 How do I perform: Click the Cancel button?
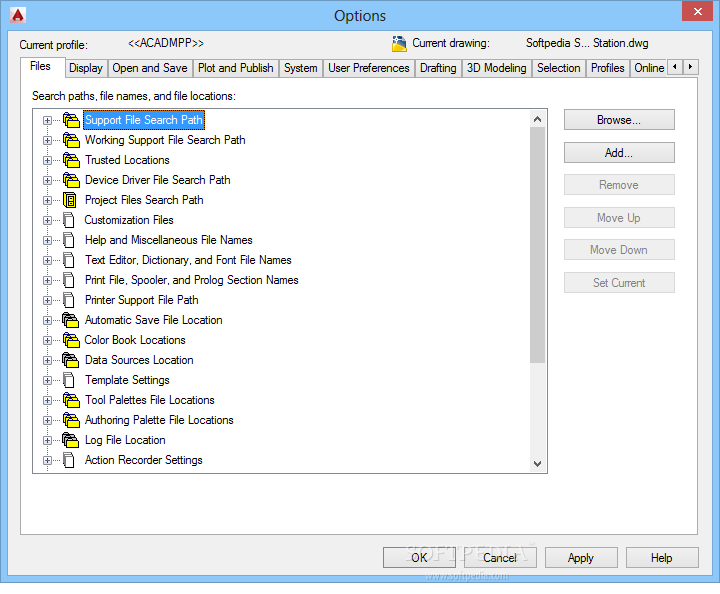click(500, 557)
